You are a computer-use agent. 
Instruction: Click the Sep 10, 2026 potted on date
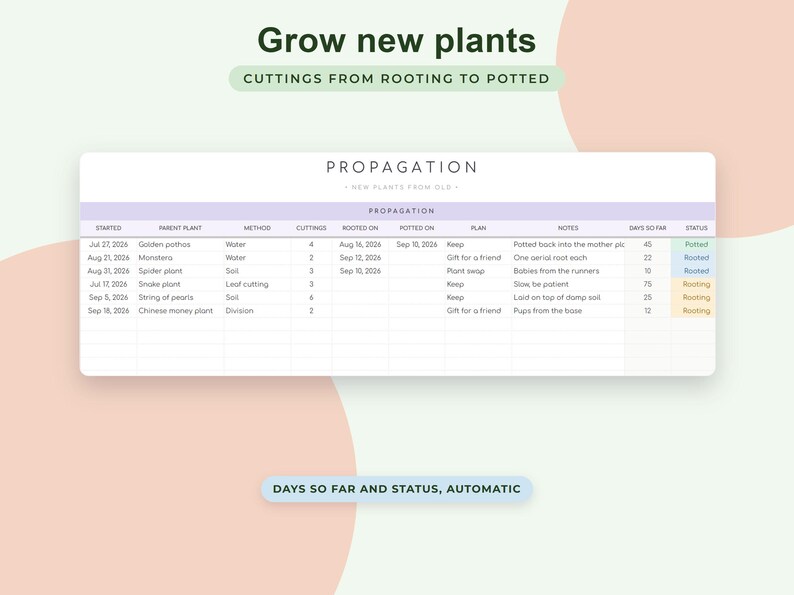[417, 244]
